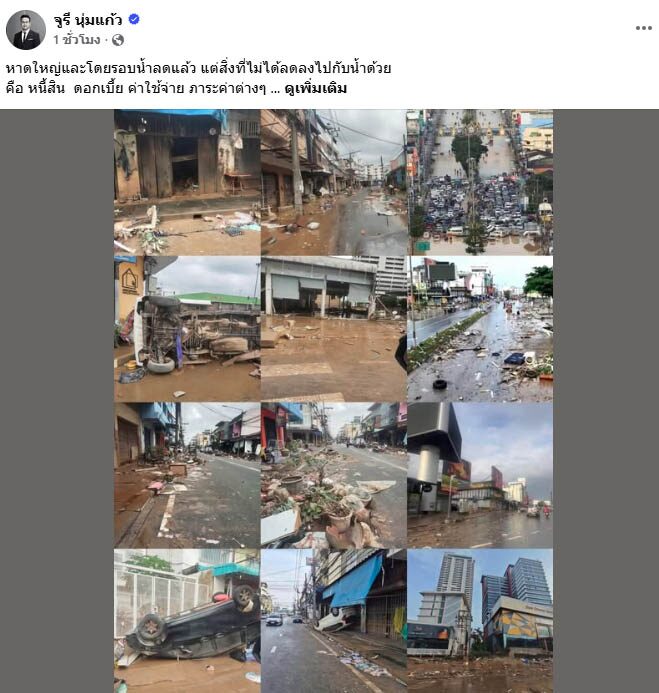Click the blue verified badge icon
Image resolution: width=659 pixels, height=693 pixels.
tap(134, 19)
